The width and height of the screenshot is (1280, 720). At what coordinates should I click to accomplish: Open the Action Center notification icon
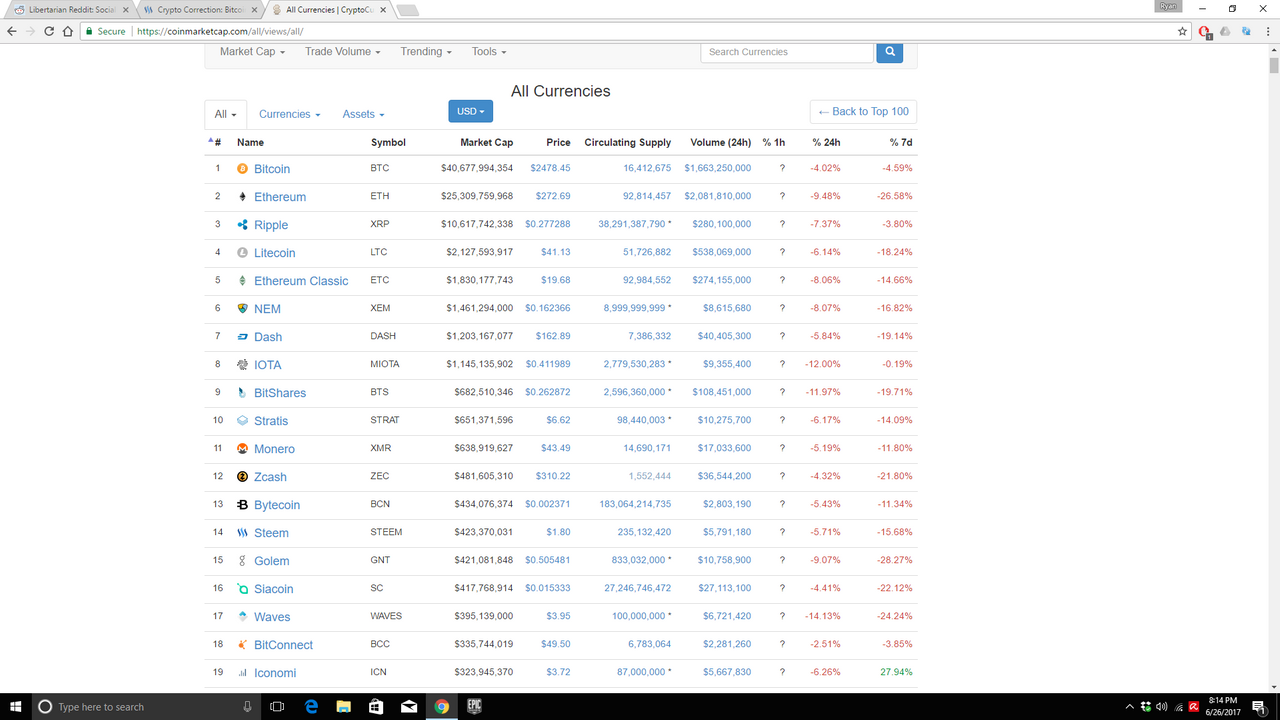pos(1259,706)
